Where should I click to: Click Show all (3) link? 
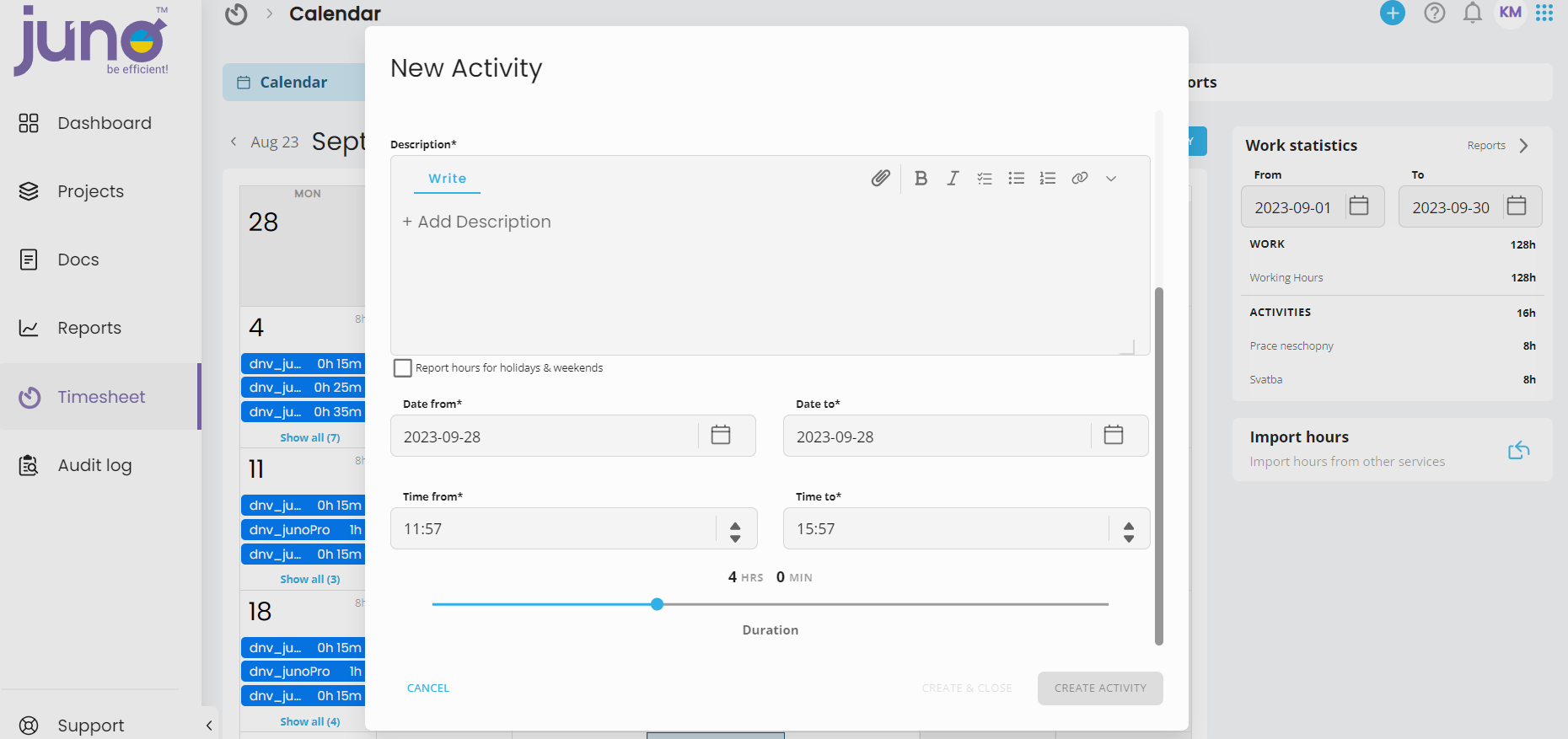click(x=310, y=580)
